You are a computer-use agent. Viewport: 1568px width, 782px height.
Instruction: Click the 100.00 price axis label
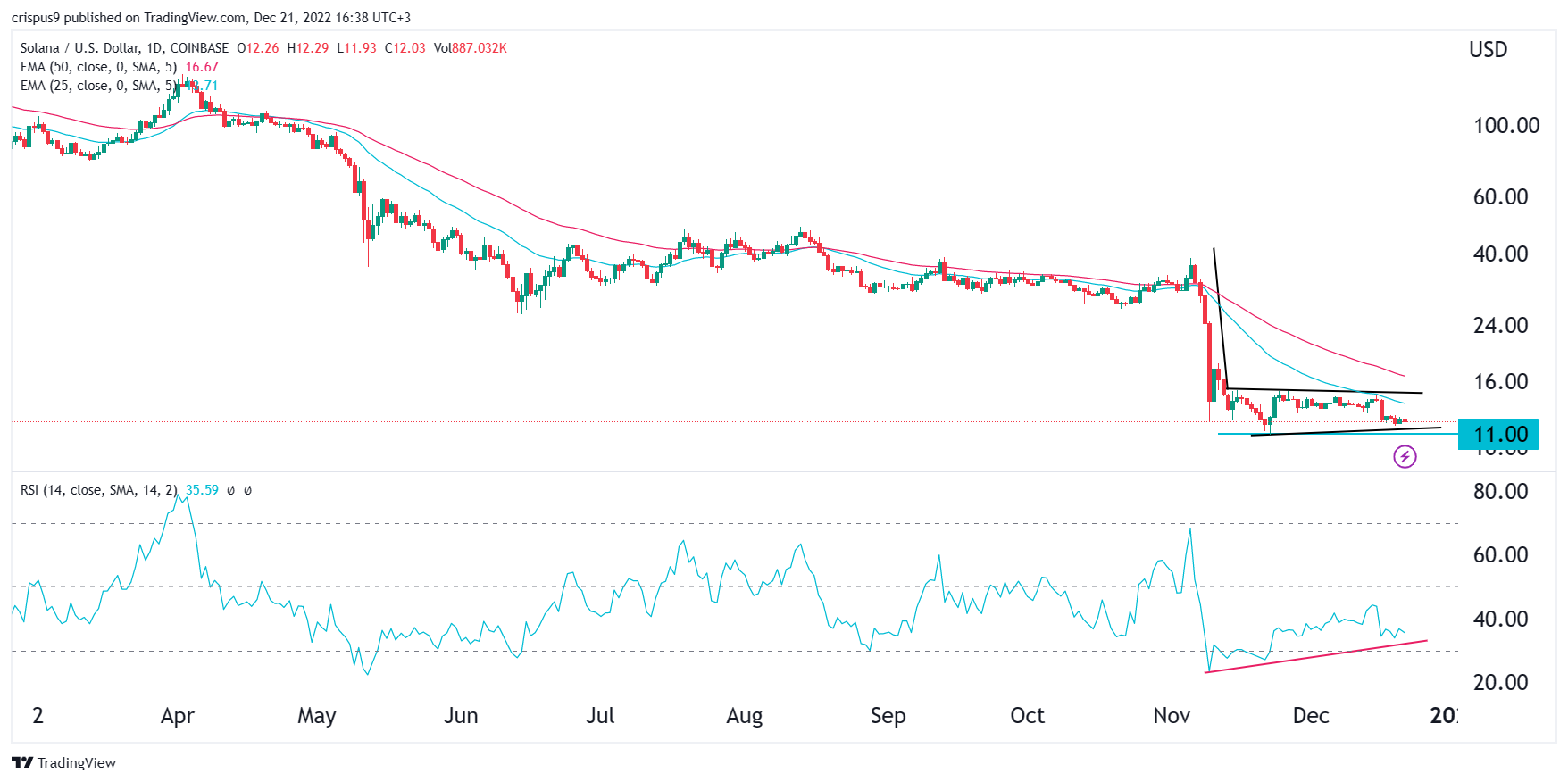1506,126
